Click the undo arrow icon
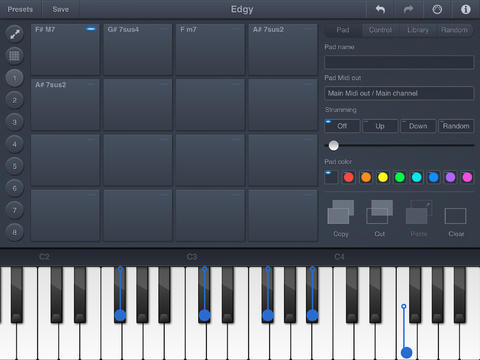The height and width of the screenshot is (360, 480). (380, 9)
